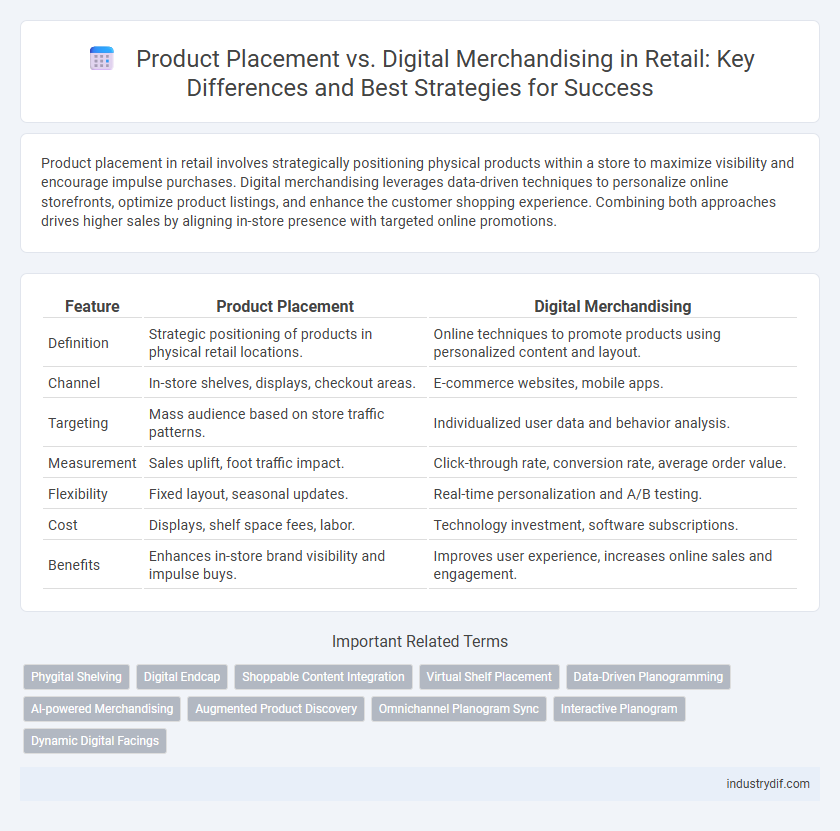
Task: Click the intro paragraph about product placement
Action: click(418, 192)
